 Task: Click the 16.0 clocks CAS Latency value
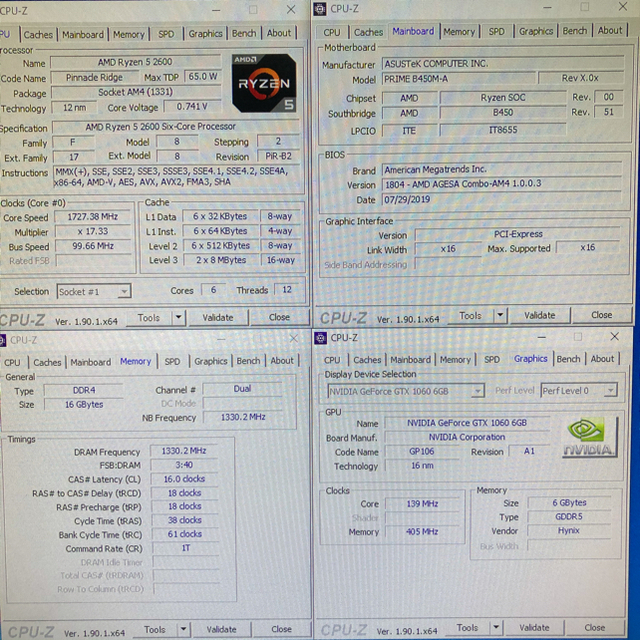(184, 479)
